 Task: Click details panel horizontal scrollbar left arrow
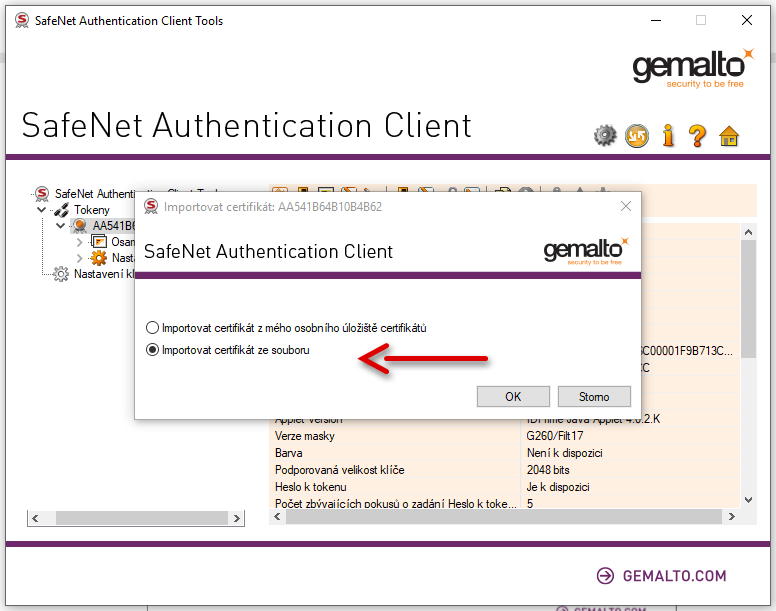(x=277, y=517)
